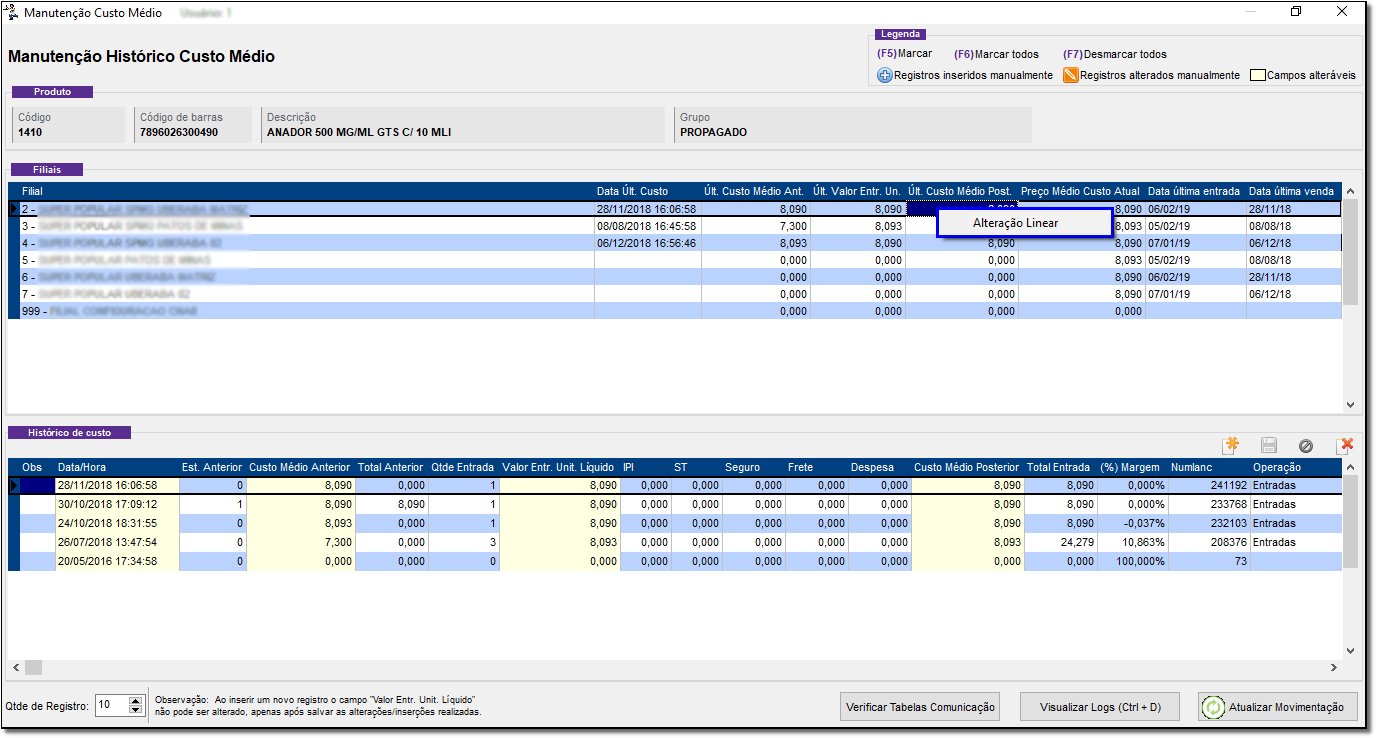Click the blue plus legend icon

[884, 76]
